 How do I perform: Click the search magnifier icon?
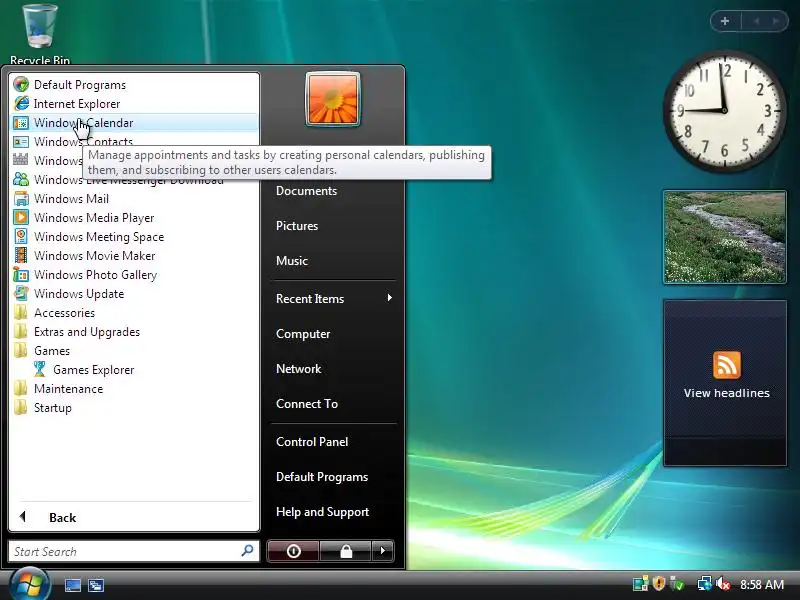[247, 551]
